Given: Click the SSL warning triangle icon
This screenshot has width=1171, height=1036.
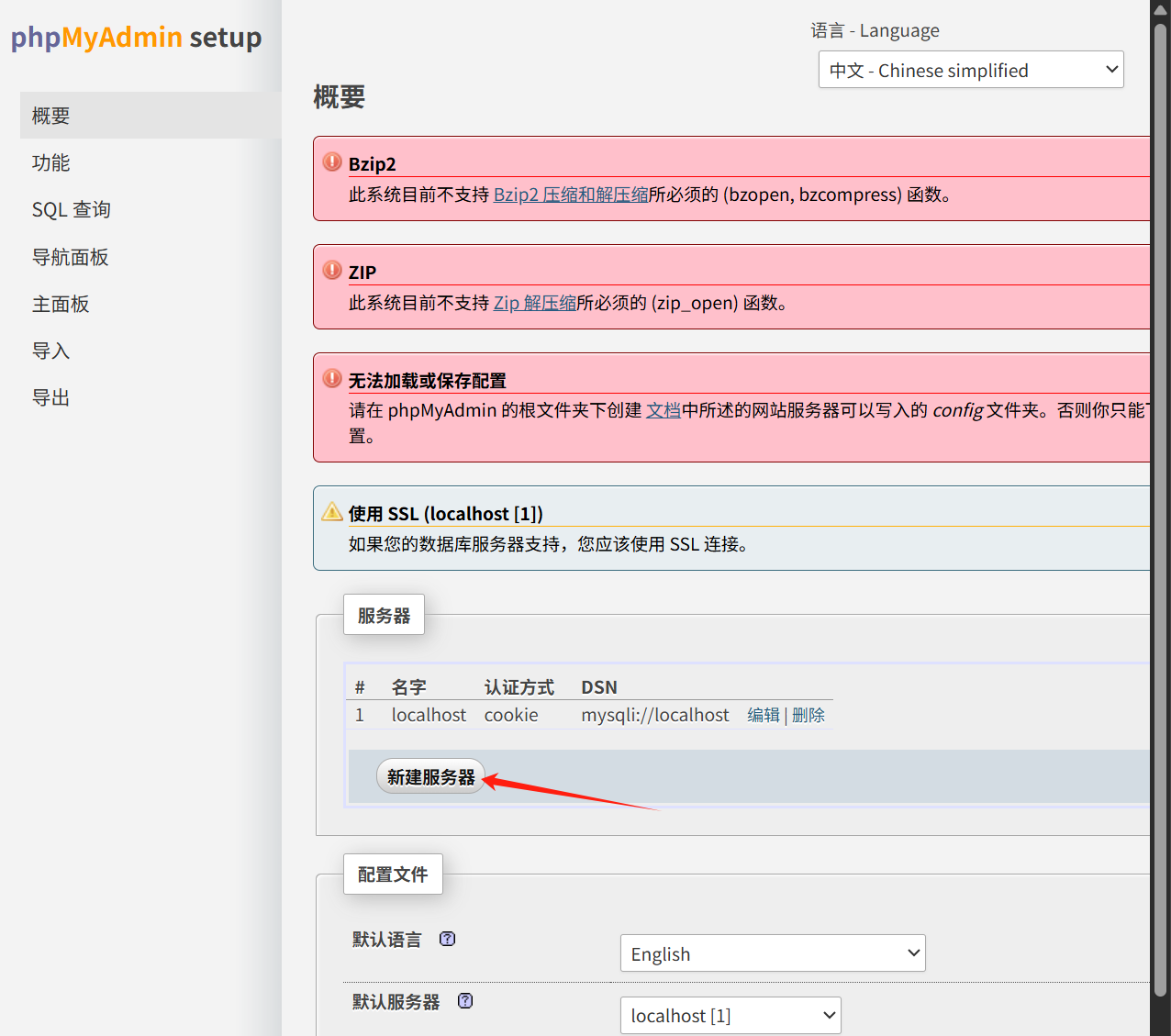Looking at the screenshot, I should coord(332,511).
